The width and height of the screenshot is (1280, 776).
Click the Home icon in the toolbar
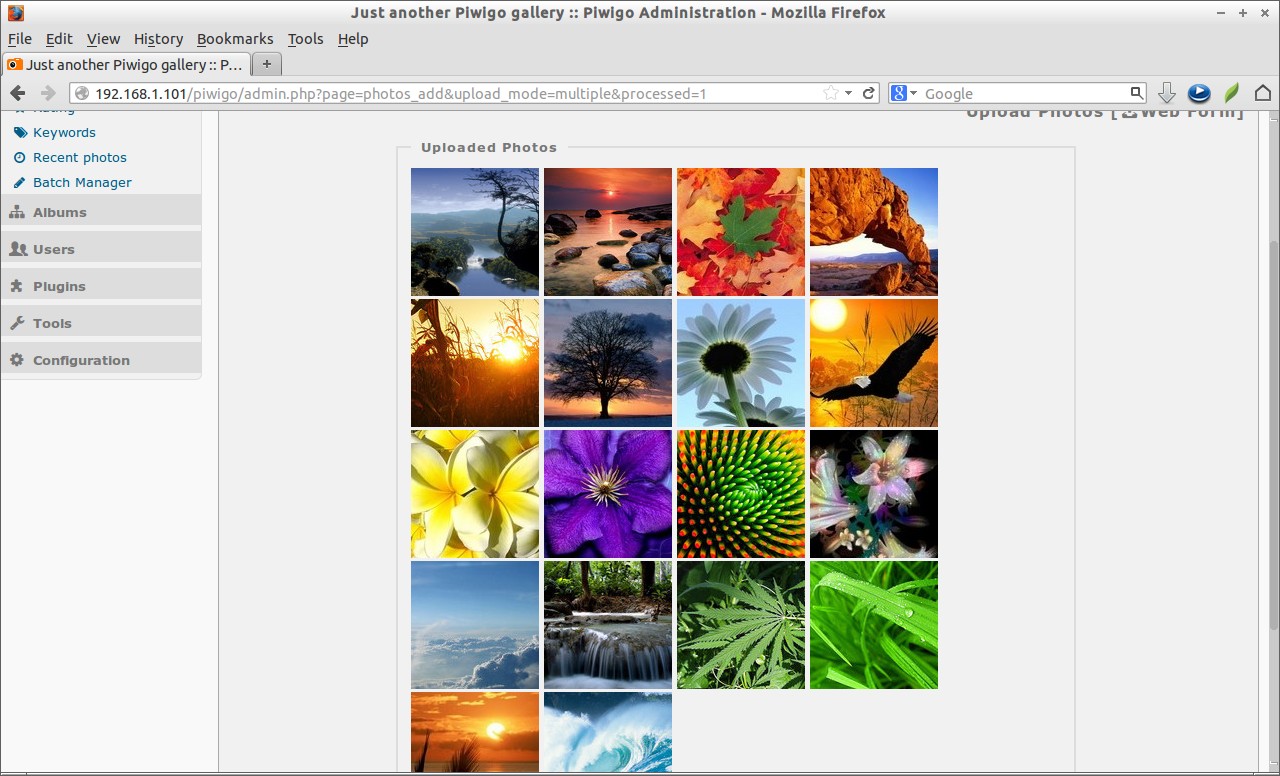click(x=1262, y=93)
